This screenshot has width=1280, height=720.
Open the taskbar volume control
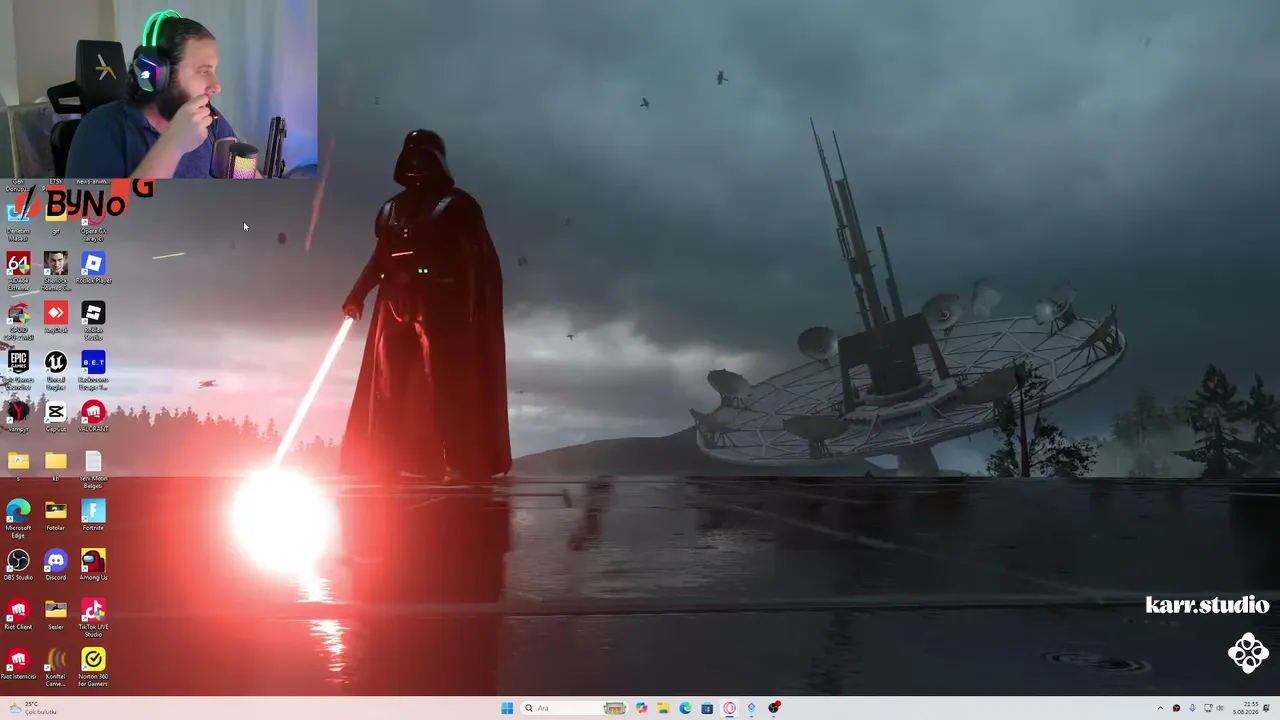[1221, 708]
